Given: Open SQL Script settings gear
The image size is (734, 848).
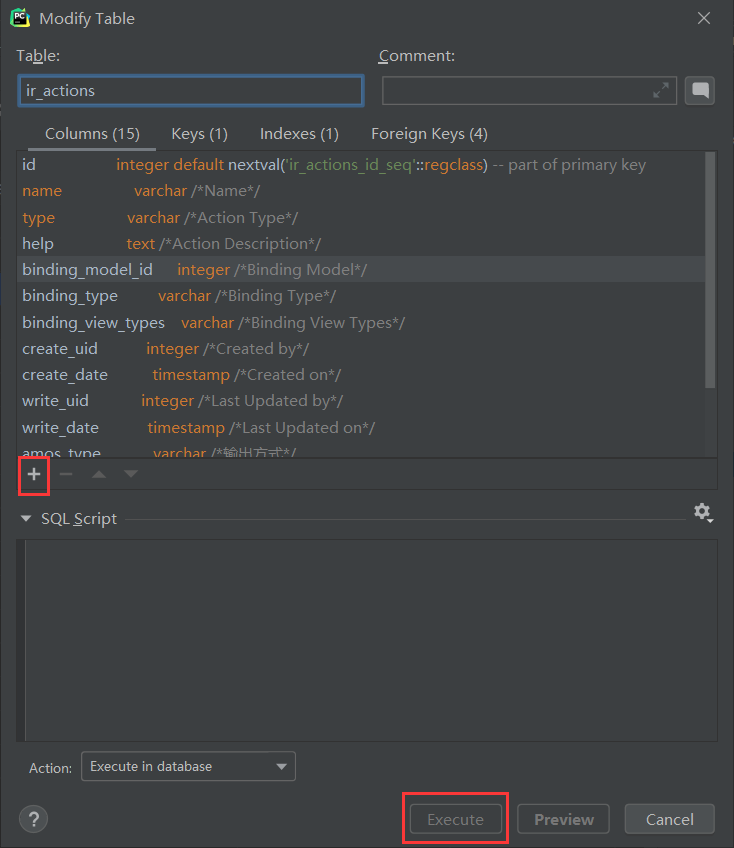Looking at the screenshot, I should (x=703, y=512).
